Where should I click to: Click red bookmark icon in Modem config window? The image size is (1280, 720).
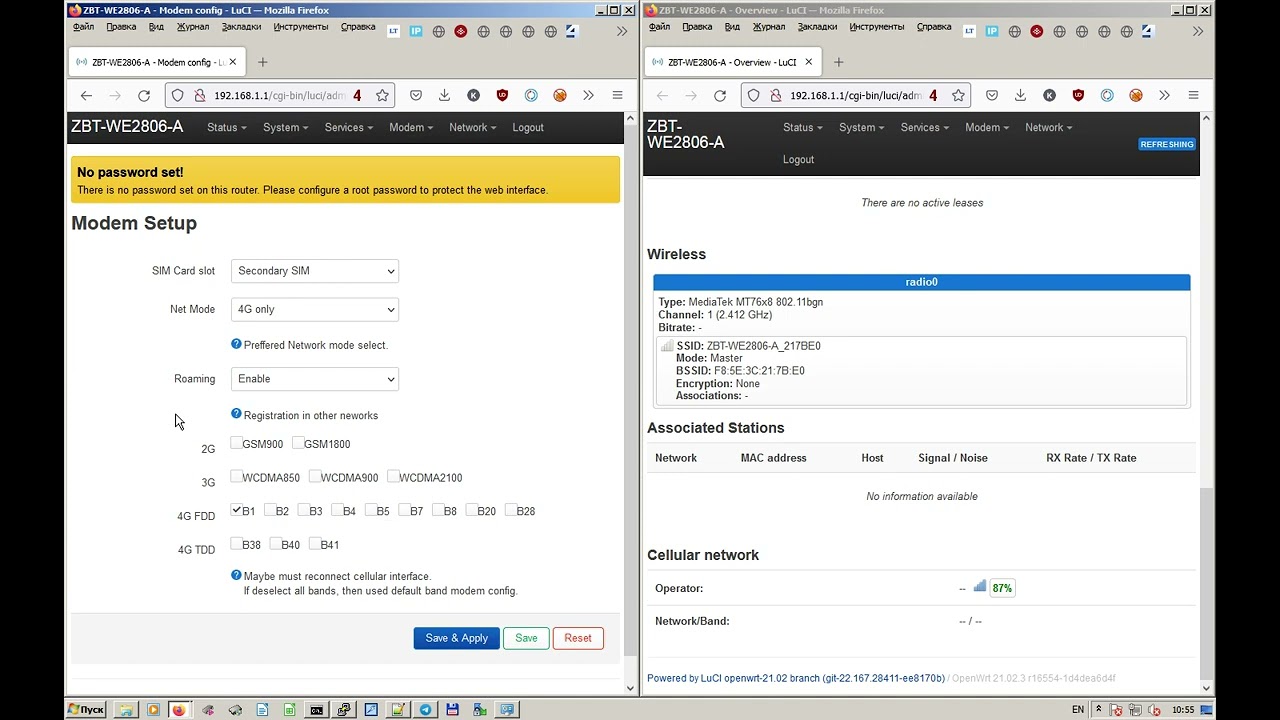(460, 31)
